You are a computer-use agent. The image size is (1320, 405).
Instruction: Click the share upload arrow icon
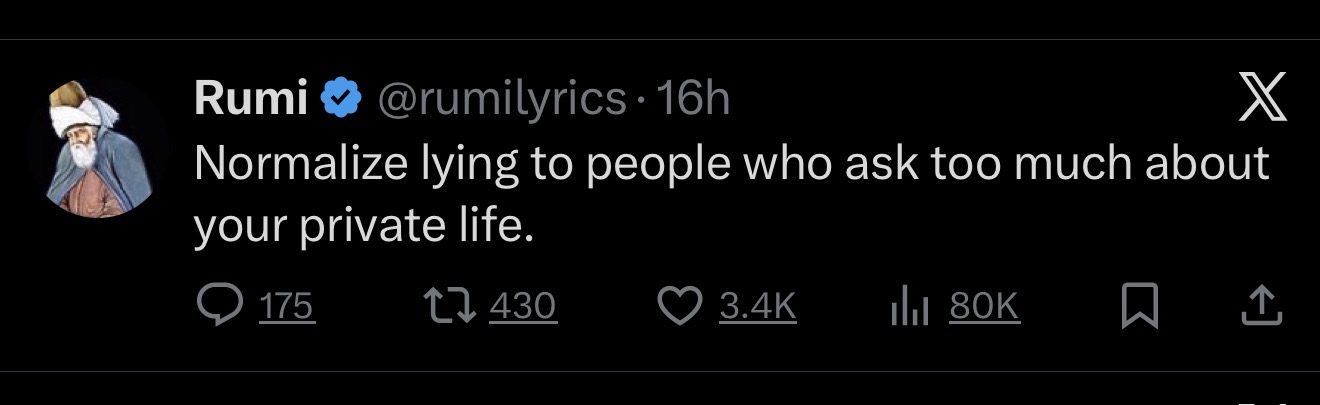click(x=1261, y=306)
